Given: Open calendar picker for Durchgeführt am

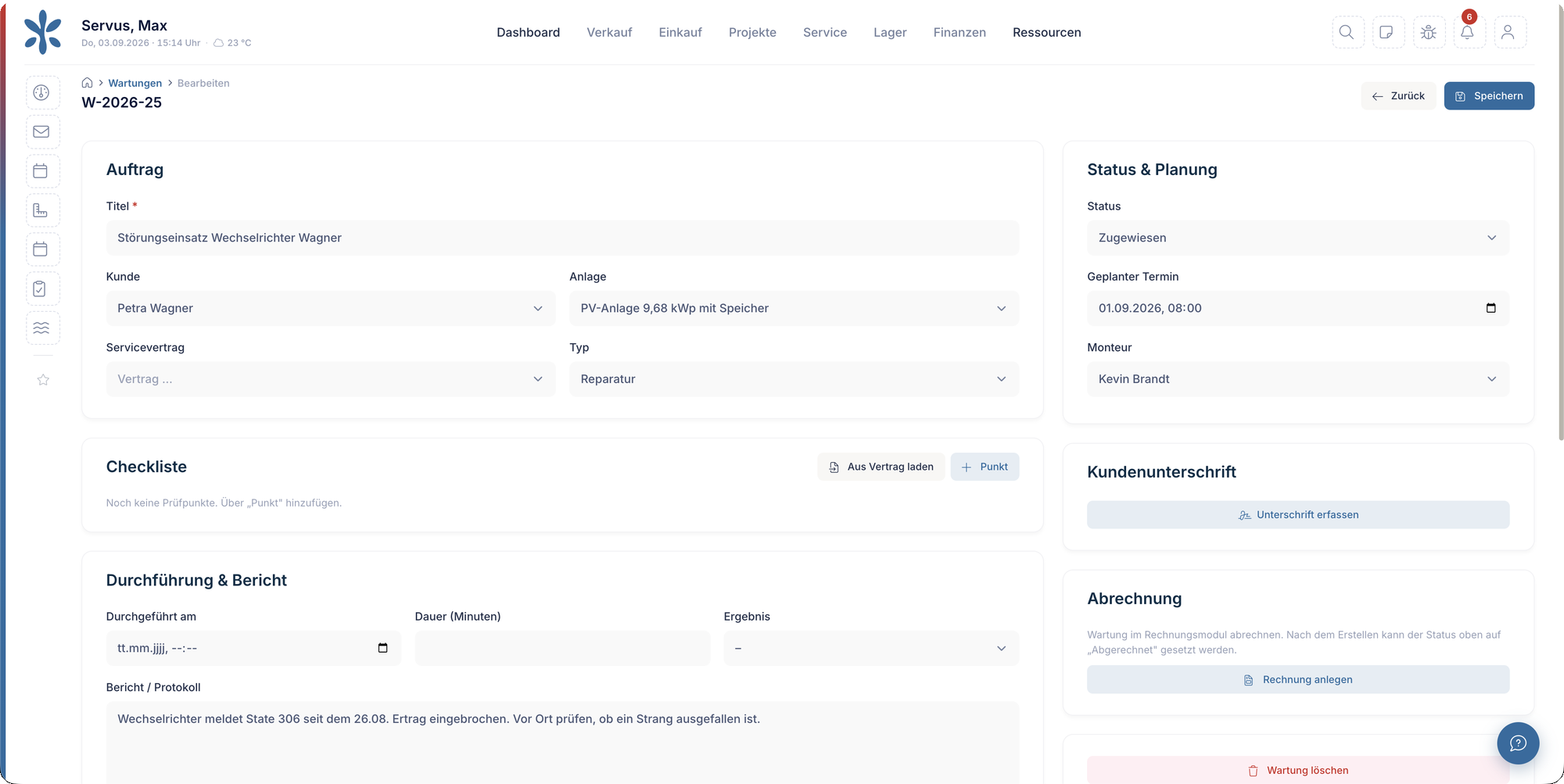Looking at the screenshot, I should pos(382,648).
